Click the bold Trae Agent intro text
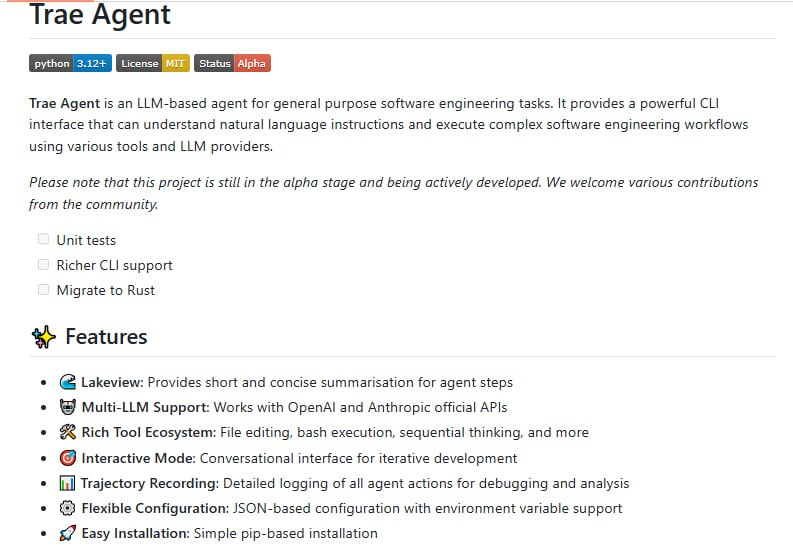Viewport: 793px width, 551px height. pos(64,103)
